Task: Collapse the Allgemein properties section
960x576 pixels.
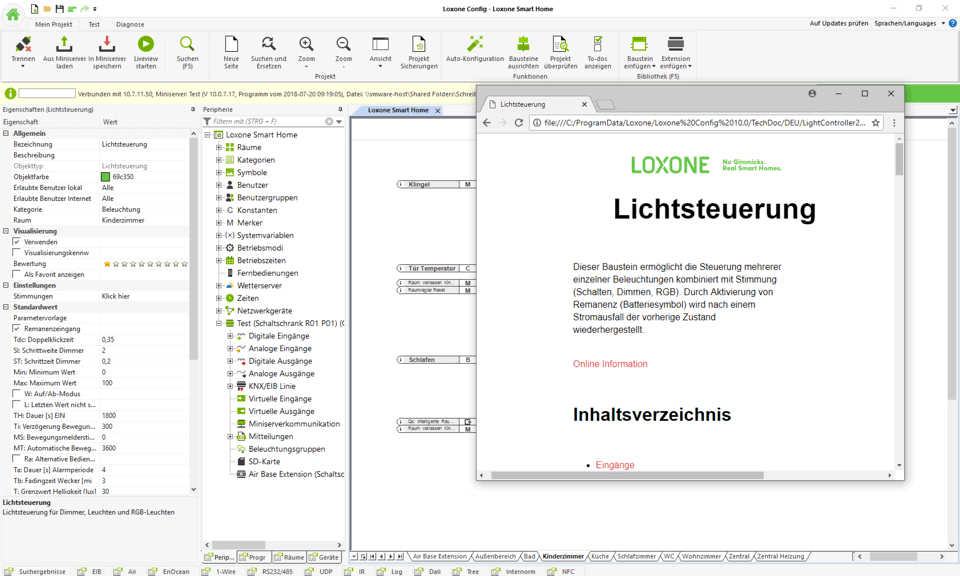Action: coord(6,133)
